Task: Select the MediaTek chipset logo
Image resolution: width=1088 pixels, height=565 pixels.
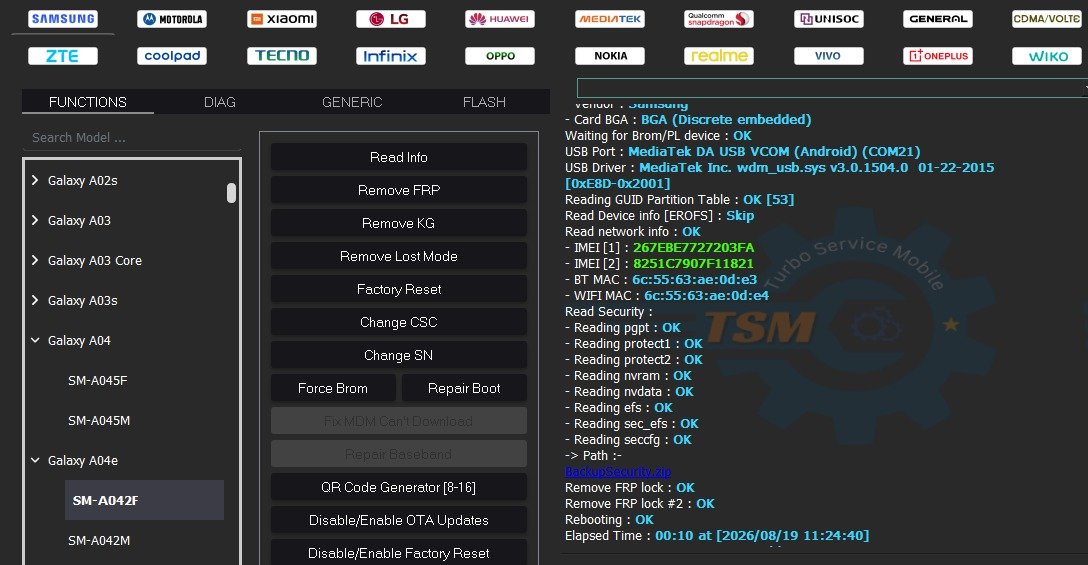Action: point(610,19)
